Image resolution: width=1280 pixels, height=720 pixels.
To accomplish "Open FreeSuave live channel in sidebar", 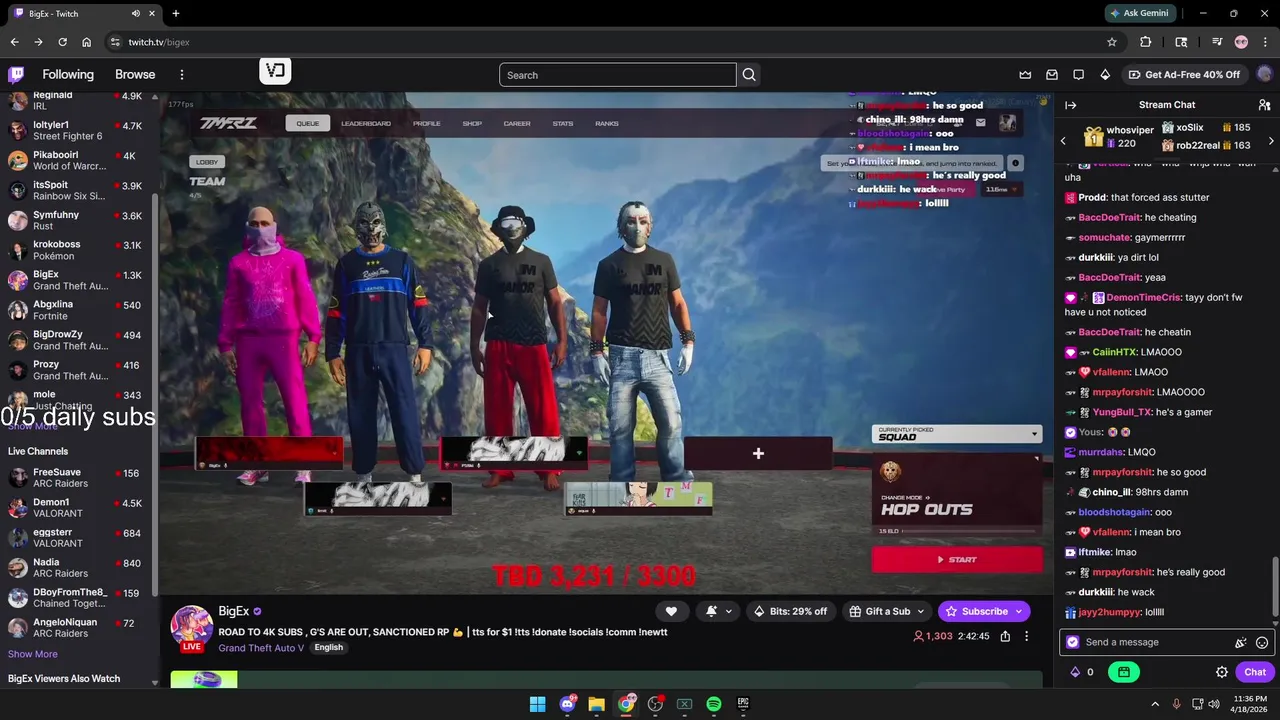I will click(x=78, y=478).
